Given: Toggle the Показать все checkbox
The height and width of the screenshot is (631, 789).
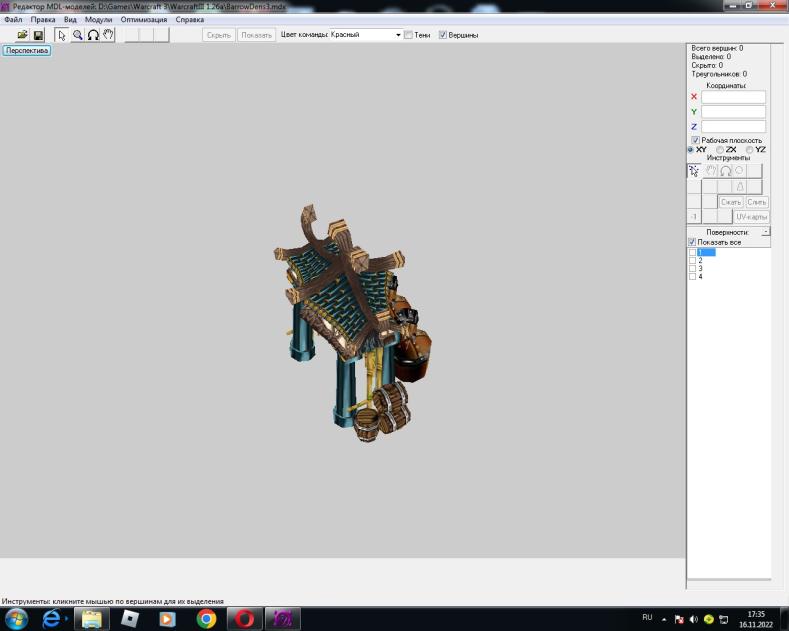Looking at the screenshot, I should click(692, 242).
